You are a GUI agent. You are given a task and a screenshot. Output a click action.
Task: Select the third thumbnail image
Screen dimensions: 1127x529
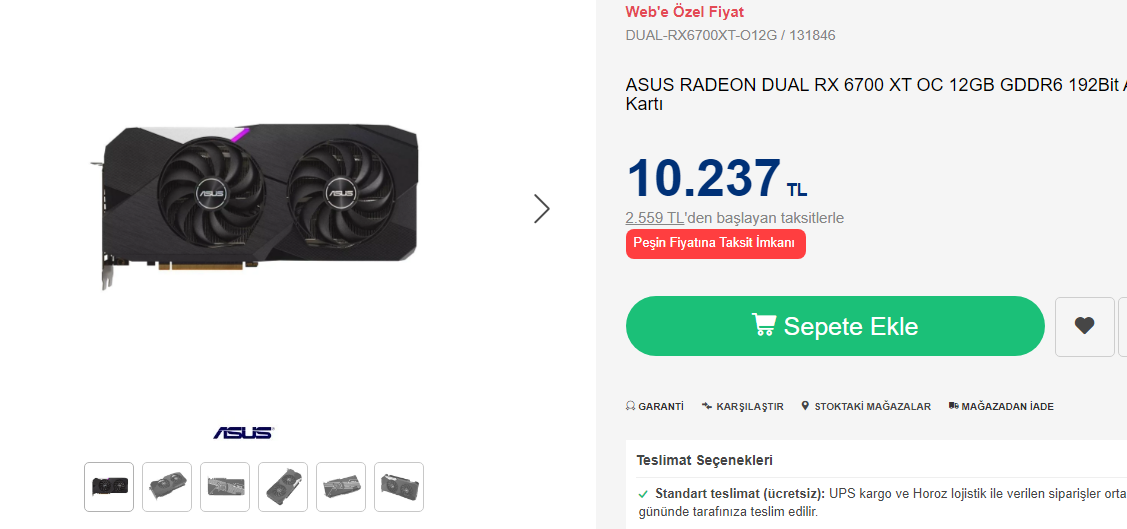pos(225,487)
